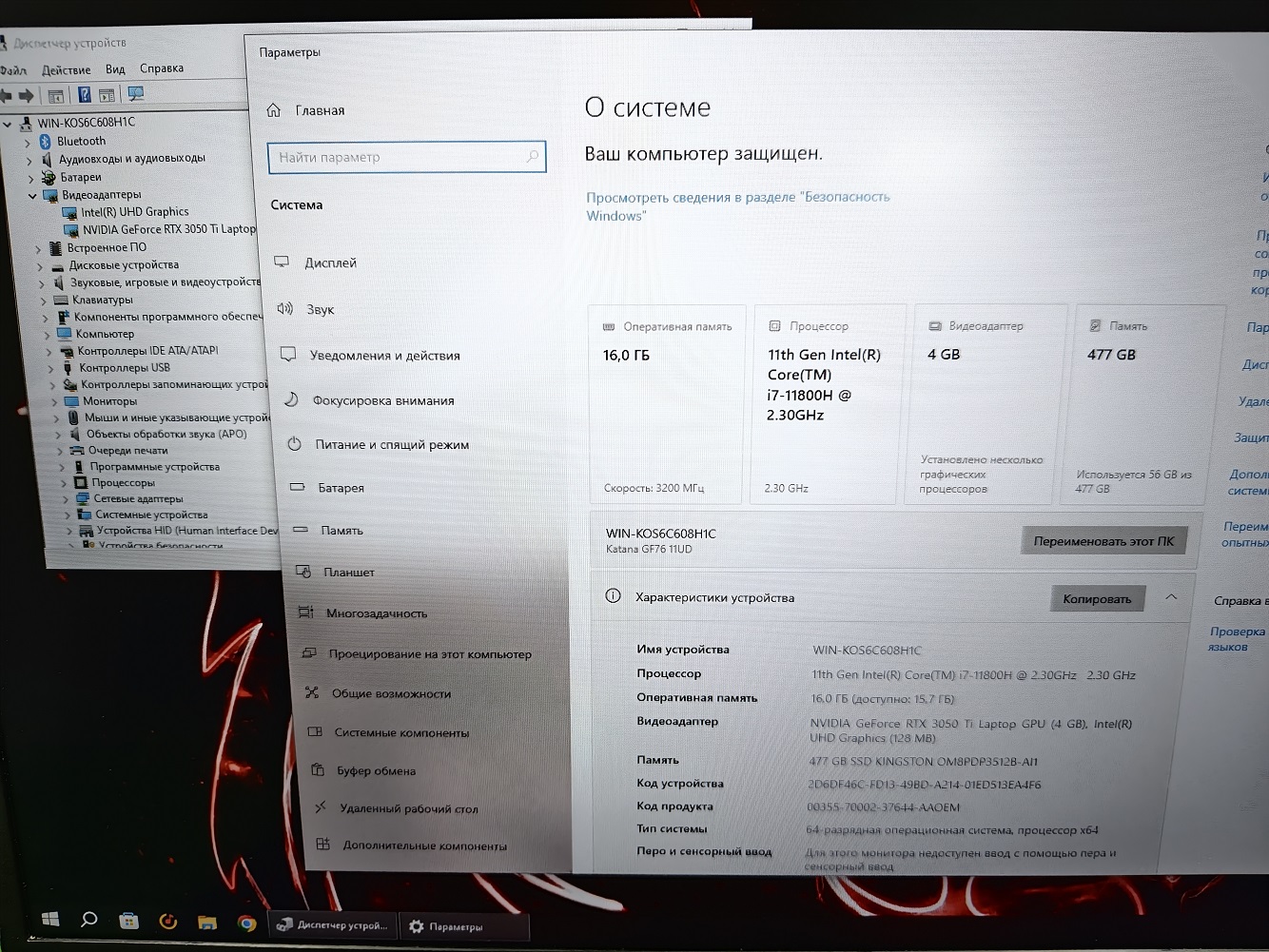Screen dimensions: 1269x952
Task: Open File Explorer from the taskbar
Action: [x=206, y=922]
